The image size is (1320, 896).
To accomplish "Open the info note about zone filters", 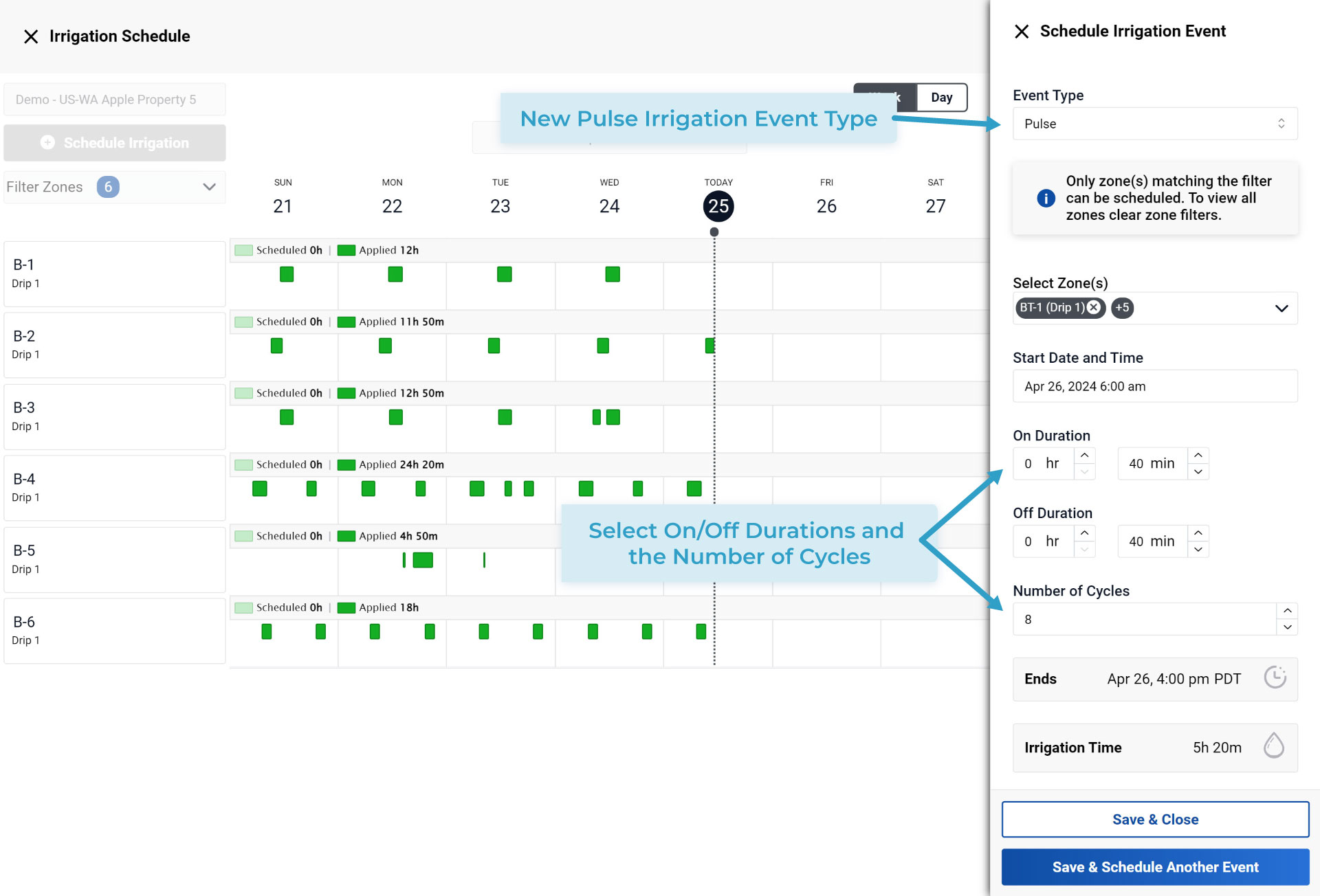I will [1045, 199].
